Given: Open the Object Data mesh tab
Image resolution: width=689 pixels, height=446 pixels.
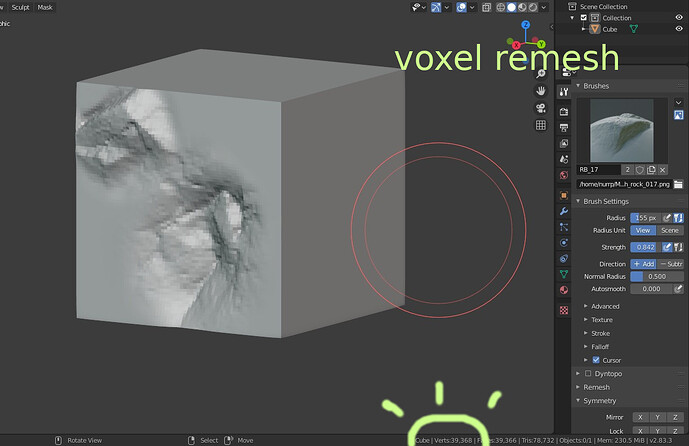Looking at the screenshot, I should click(564, 274).
